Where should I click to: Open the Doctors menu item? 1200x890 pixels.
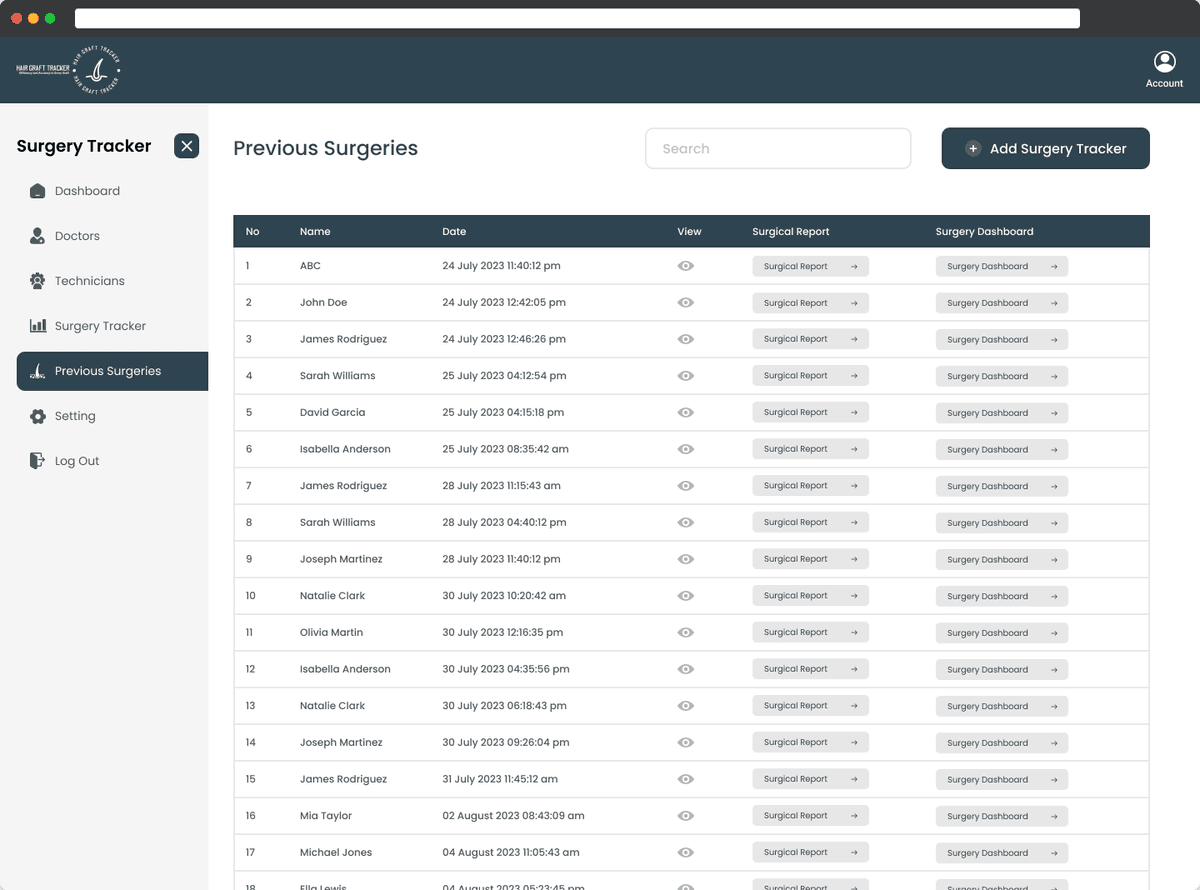[77, 236]
